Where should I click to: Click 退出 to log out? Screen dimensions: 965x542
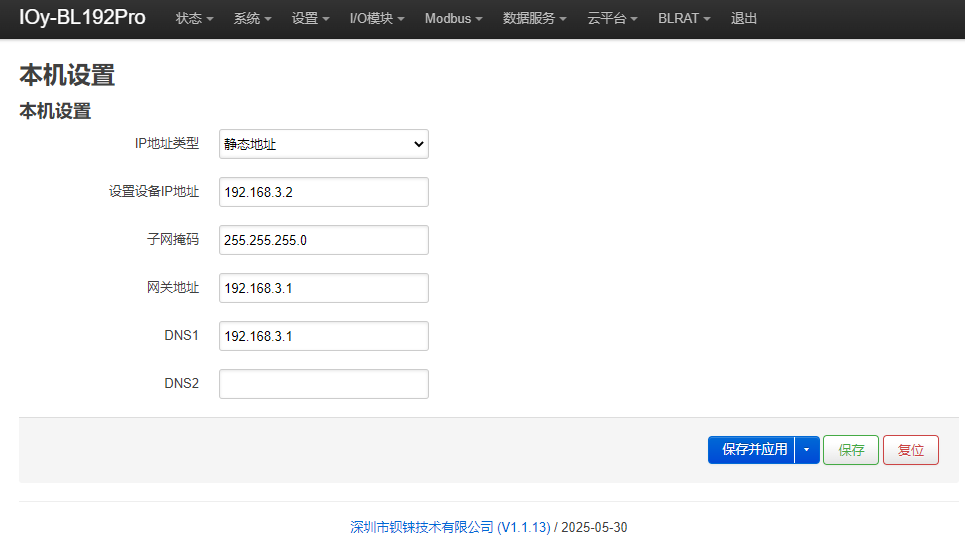tap(743, 18)
